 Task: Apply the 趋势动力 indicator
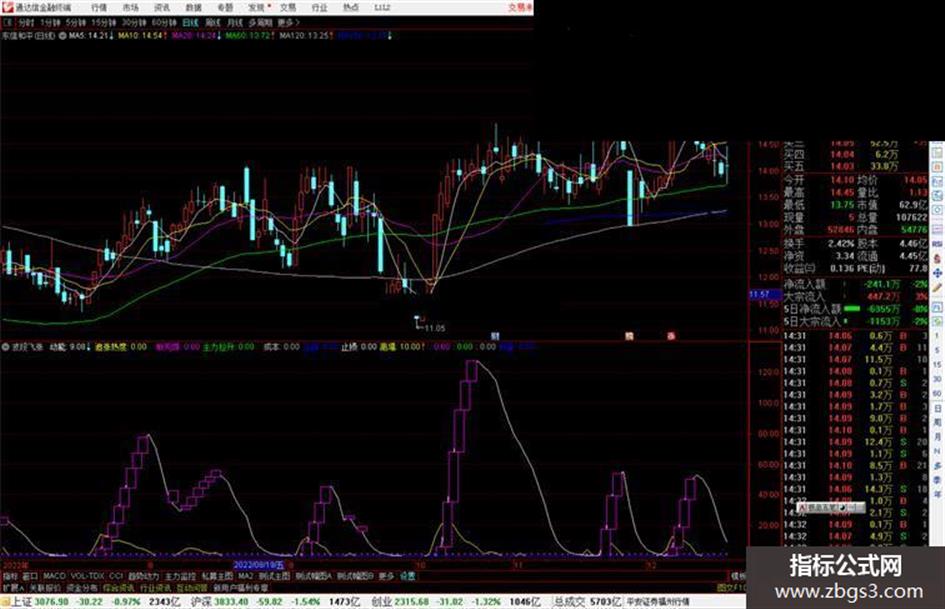coord(143,576)
